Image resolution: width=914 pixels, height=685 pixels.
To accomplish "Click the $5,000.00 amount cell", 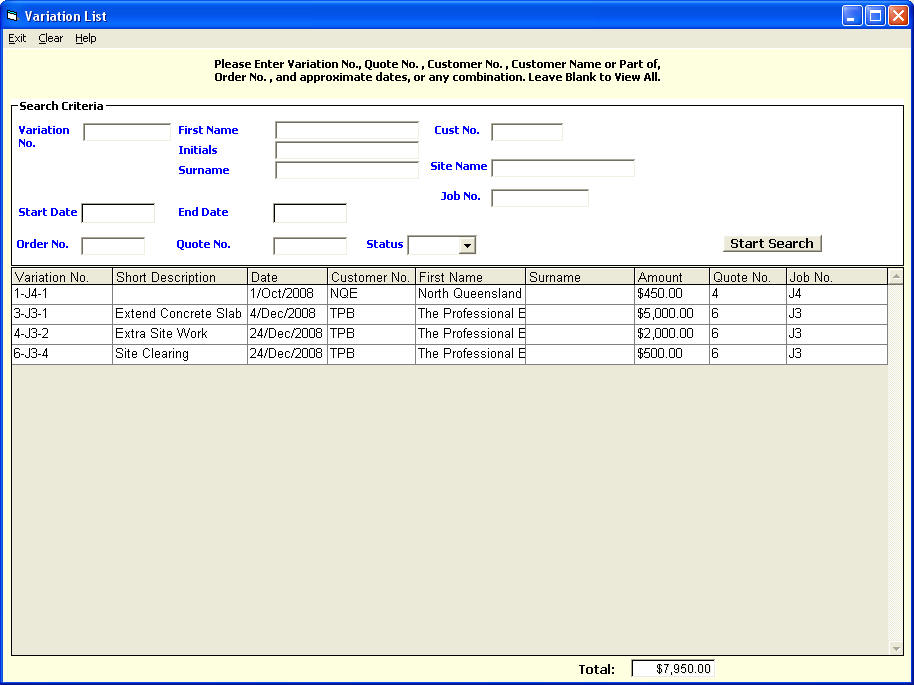I will 672,314.
